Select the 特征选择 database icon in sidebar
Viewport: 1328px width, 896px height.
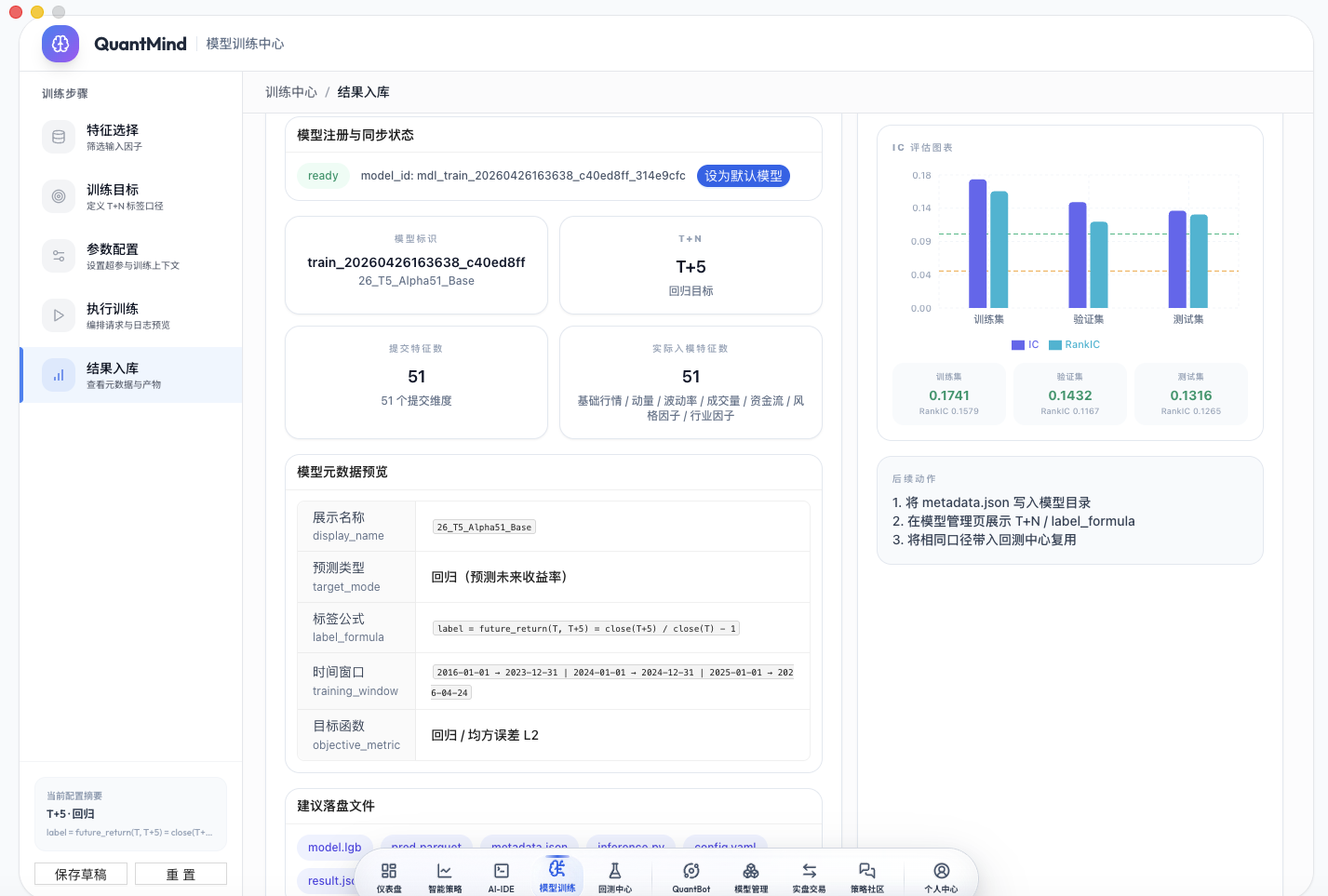pos(59,137)
